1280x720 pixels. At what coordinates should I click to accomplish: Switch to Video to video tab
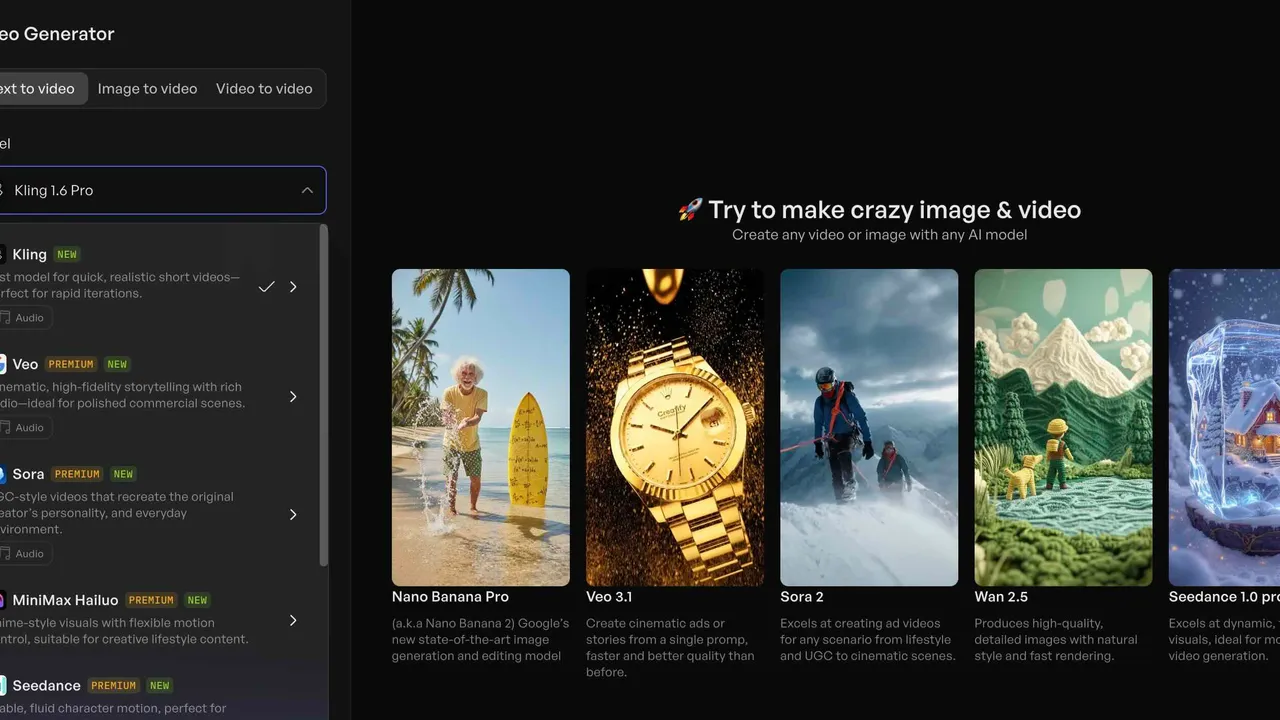264,88
